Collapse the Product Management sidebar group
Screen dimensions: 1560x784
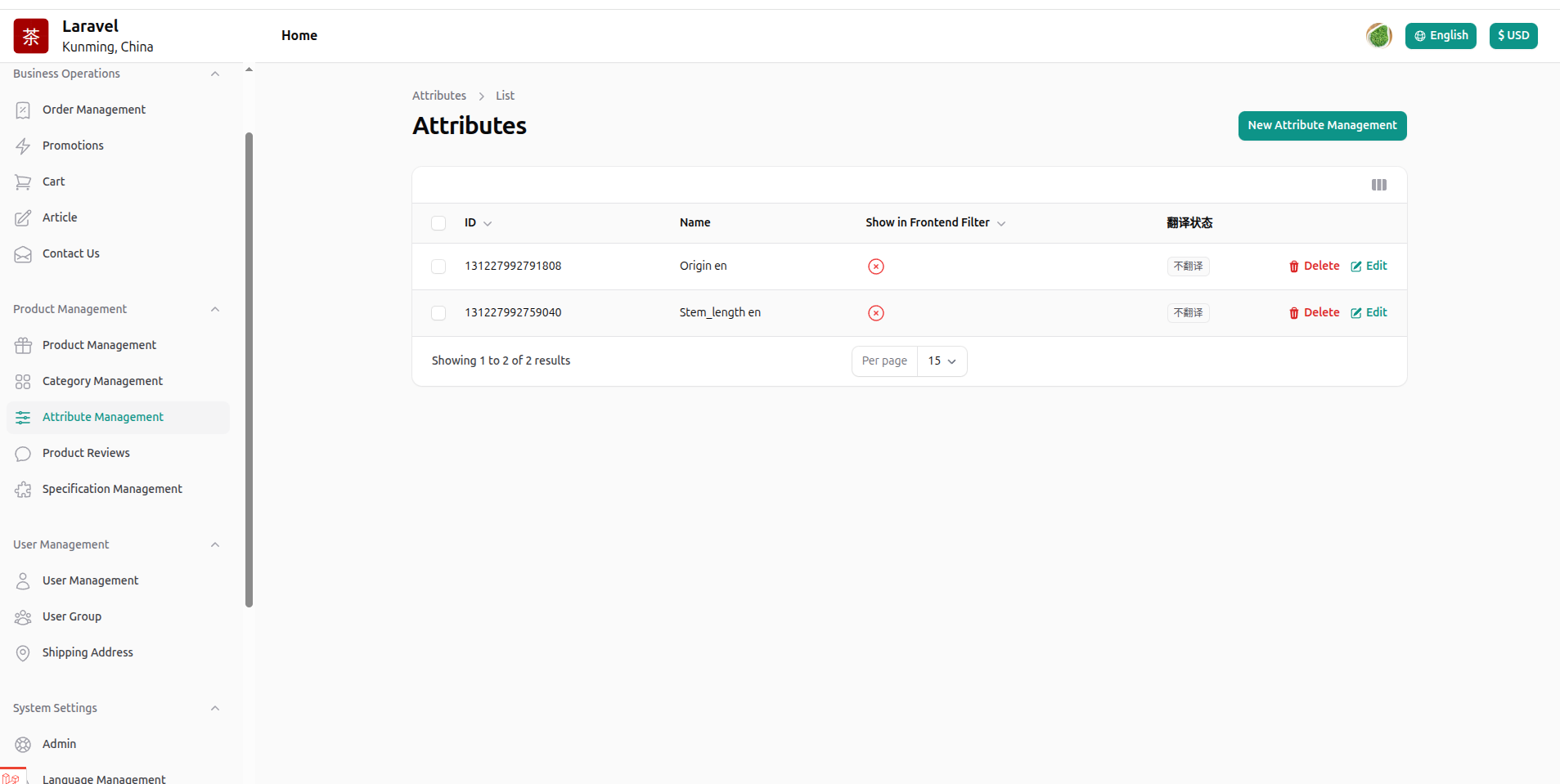click(x=215, y=309)
